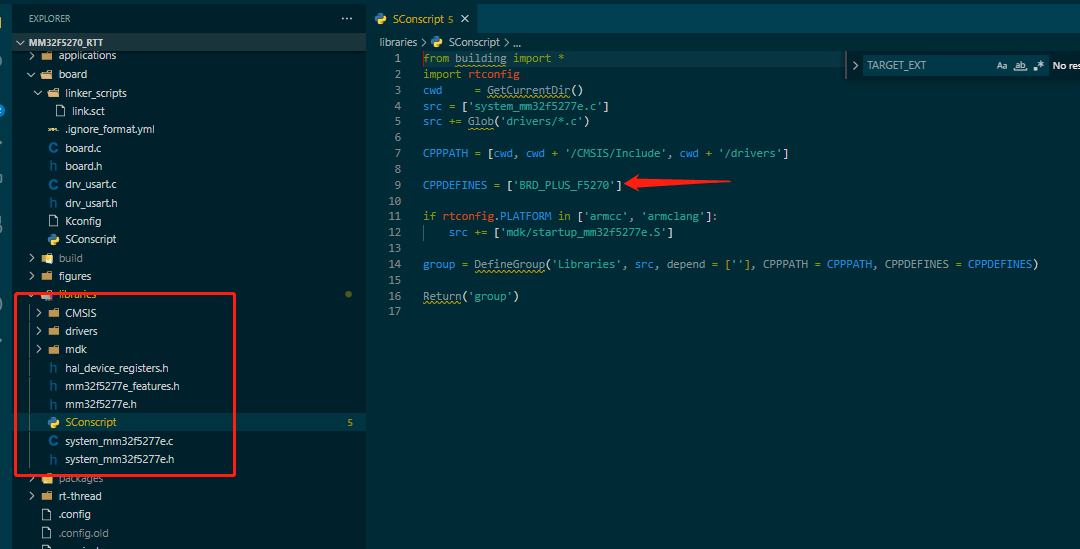Toggle Match Whole Word in find widget
The height and width of the screenshot is (549, 1080).
[x=1020, y=65]
